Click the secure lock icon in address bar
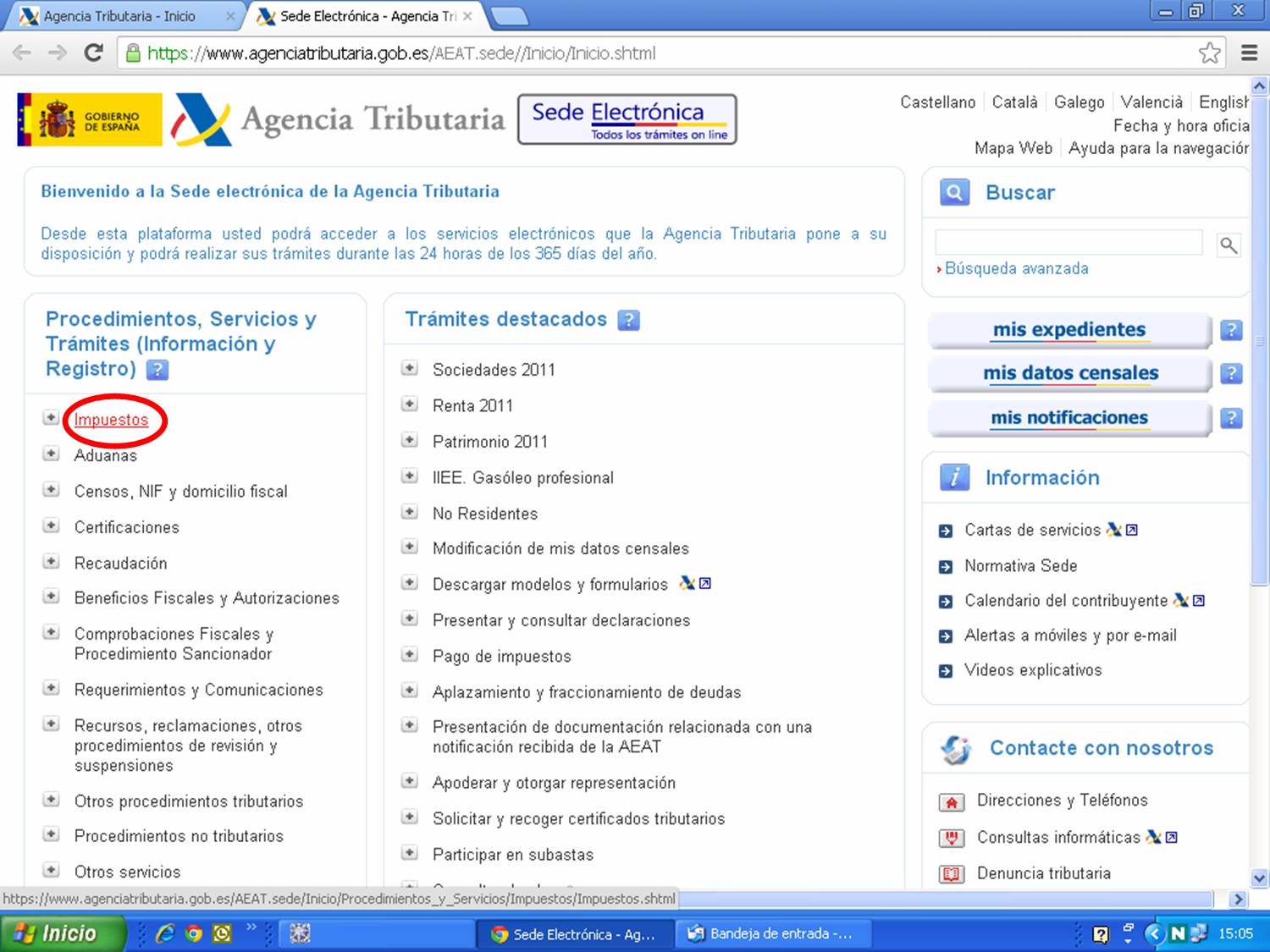 133,53
